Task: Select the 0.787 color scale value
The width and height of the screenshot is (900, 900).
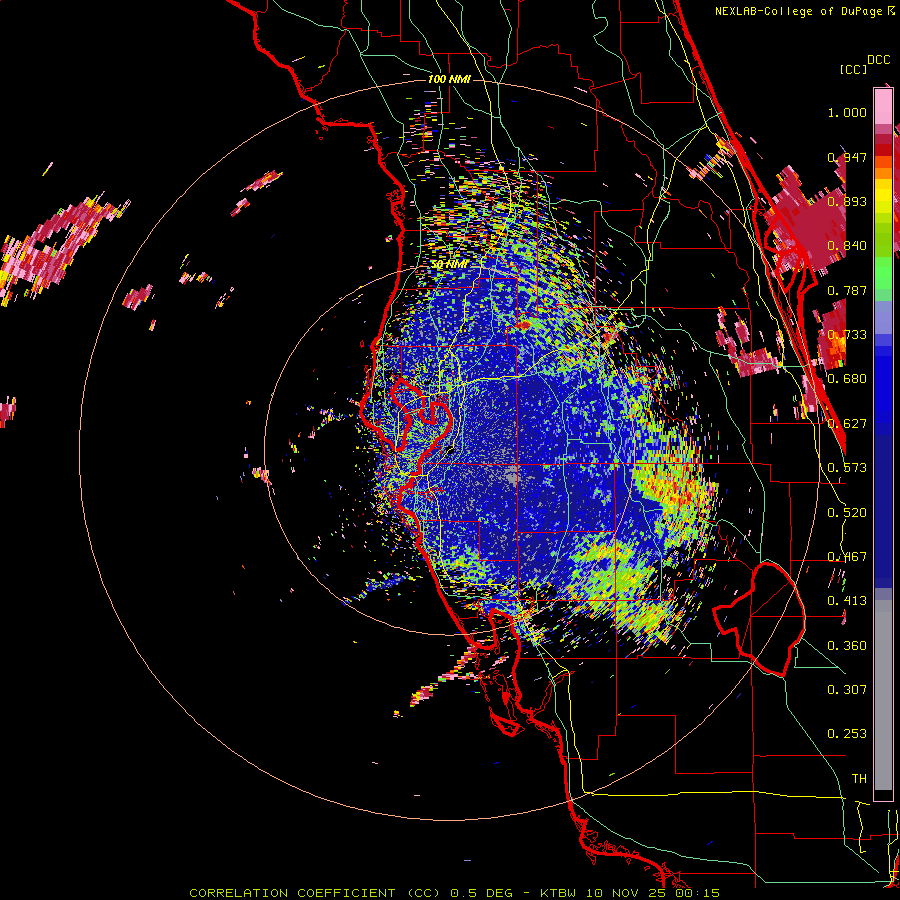Action: [x=847, y=290]
